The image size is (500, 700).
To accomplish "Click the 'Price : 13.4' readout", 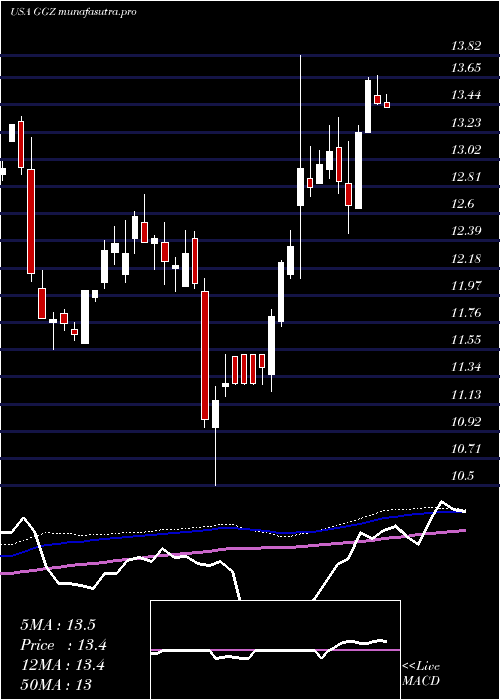I will tap(63, 645).
